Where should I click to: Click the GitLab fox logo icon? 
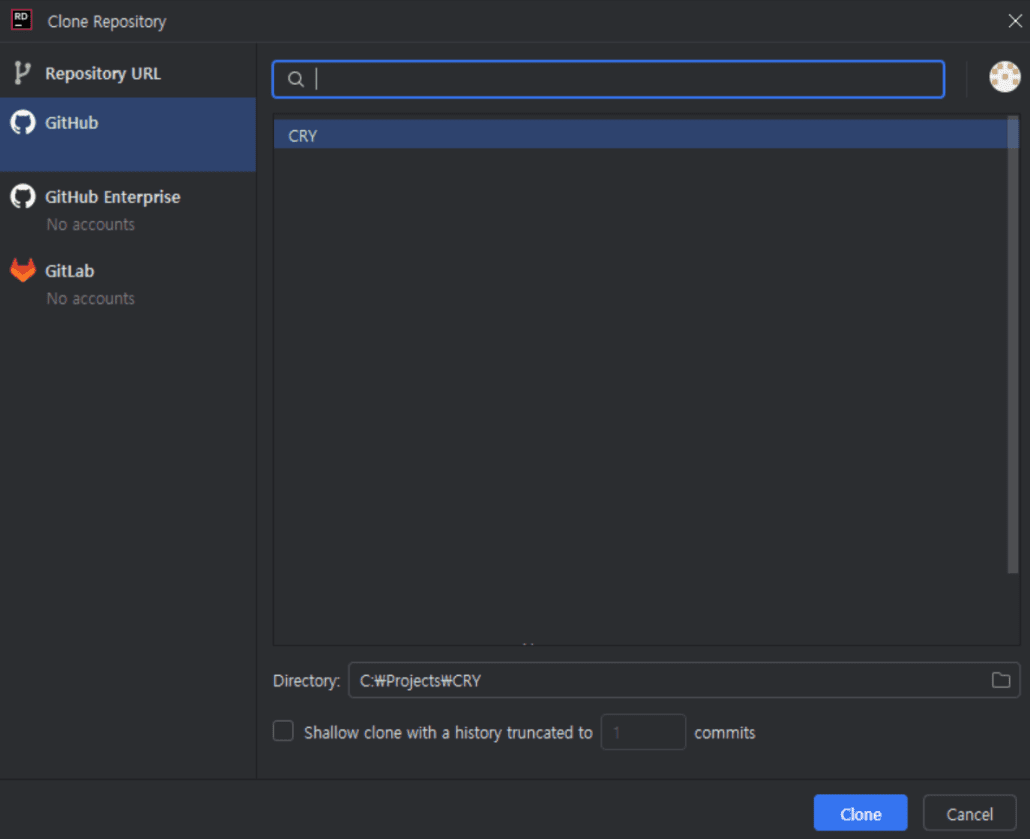coord(23,270)
